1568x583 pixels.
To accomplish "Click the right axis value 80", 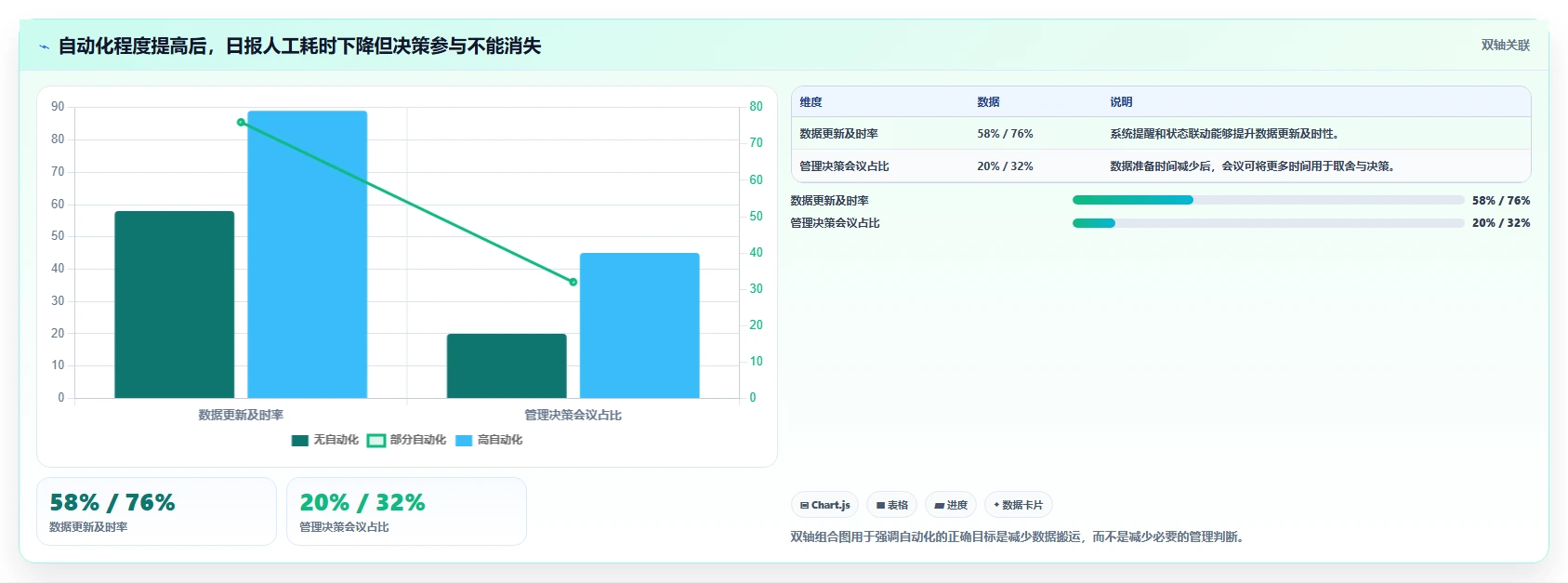I will [756, 107].
